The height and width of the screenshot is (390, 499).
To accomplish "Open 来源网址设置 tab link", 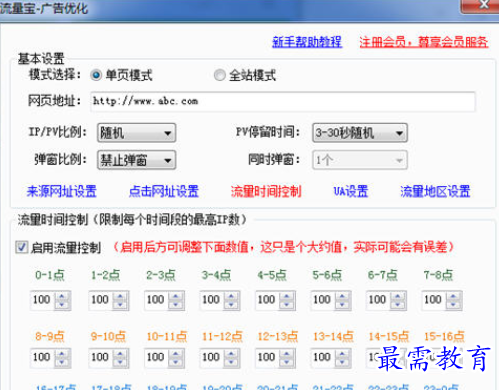I will click(62, 191).
